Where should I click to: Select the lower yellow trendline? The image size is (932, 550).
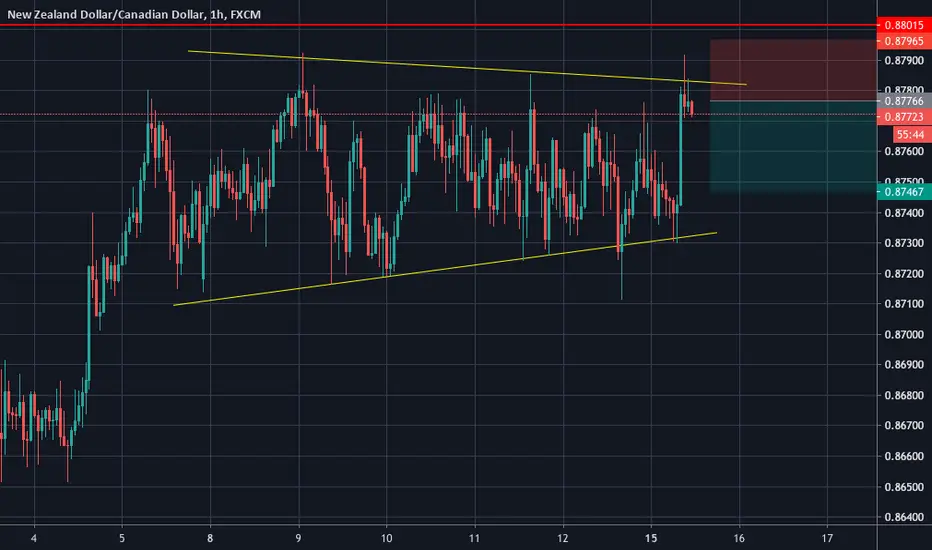(x=445, y=269)
